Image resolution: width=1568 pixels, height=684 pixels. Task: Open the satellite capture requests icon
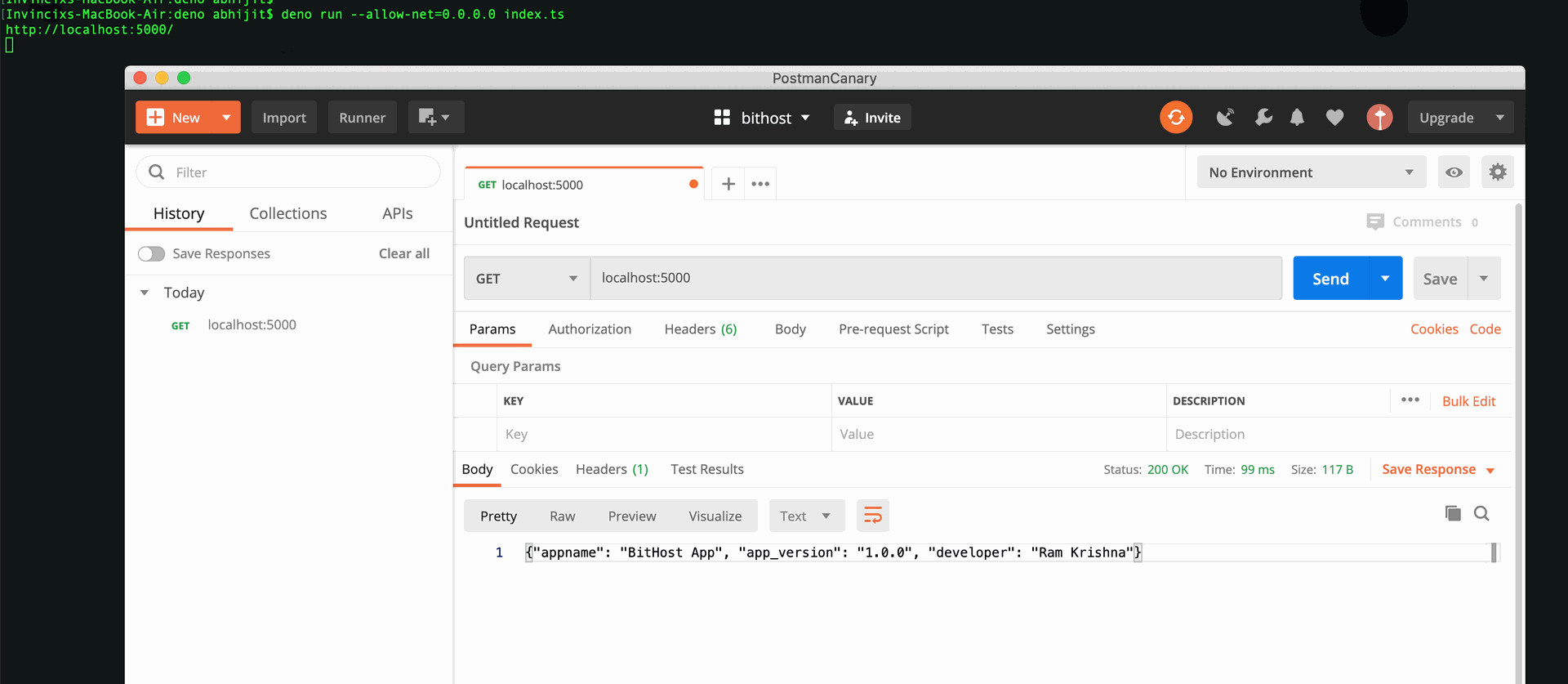point(1225,118)
